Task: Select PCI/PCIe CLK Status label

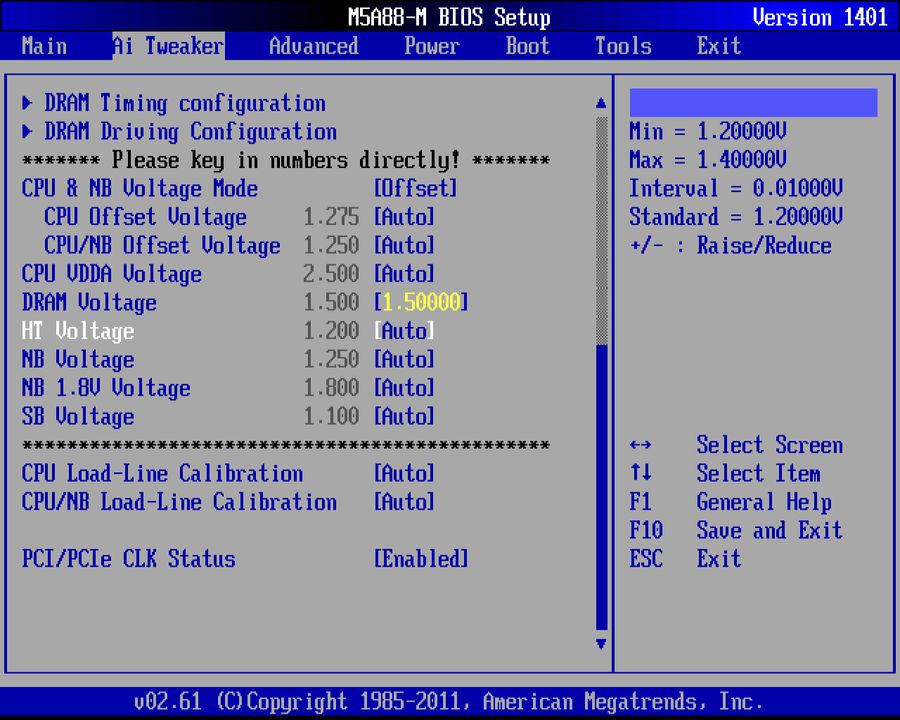Action: [x=129, y=559]
